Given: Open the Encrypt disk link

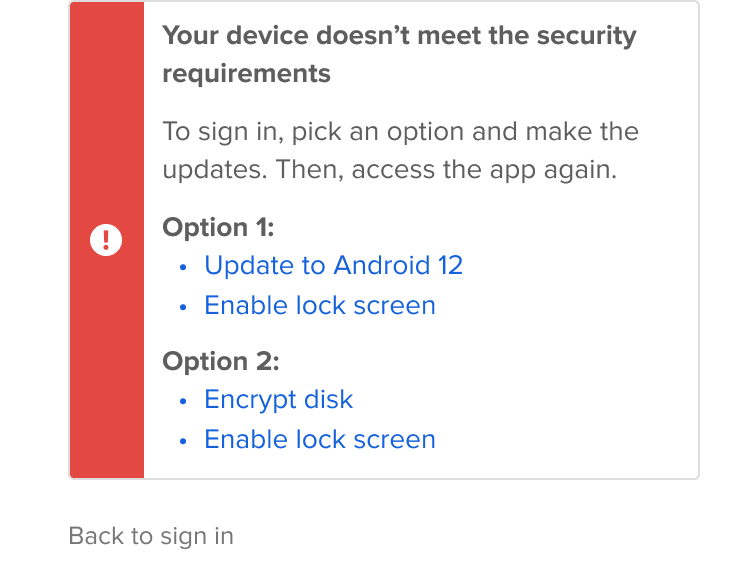Looking at the screenshot, I should [x=278, y=399].
